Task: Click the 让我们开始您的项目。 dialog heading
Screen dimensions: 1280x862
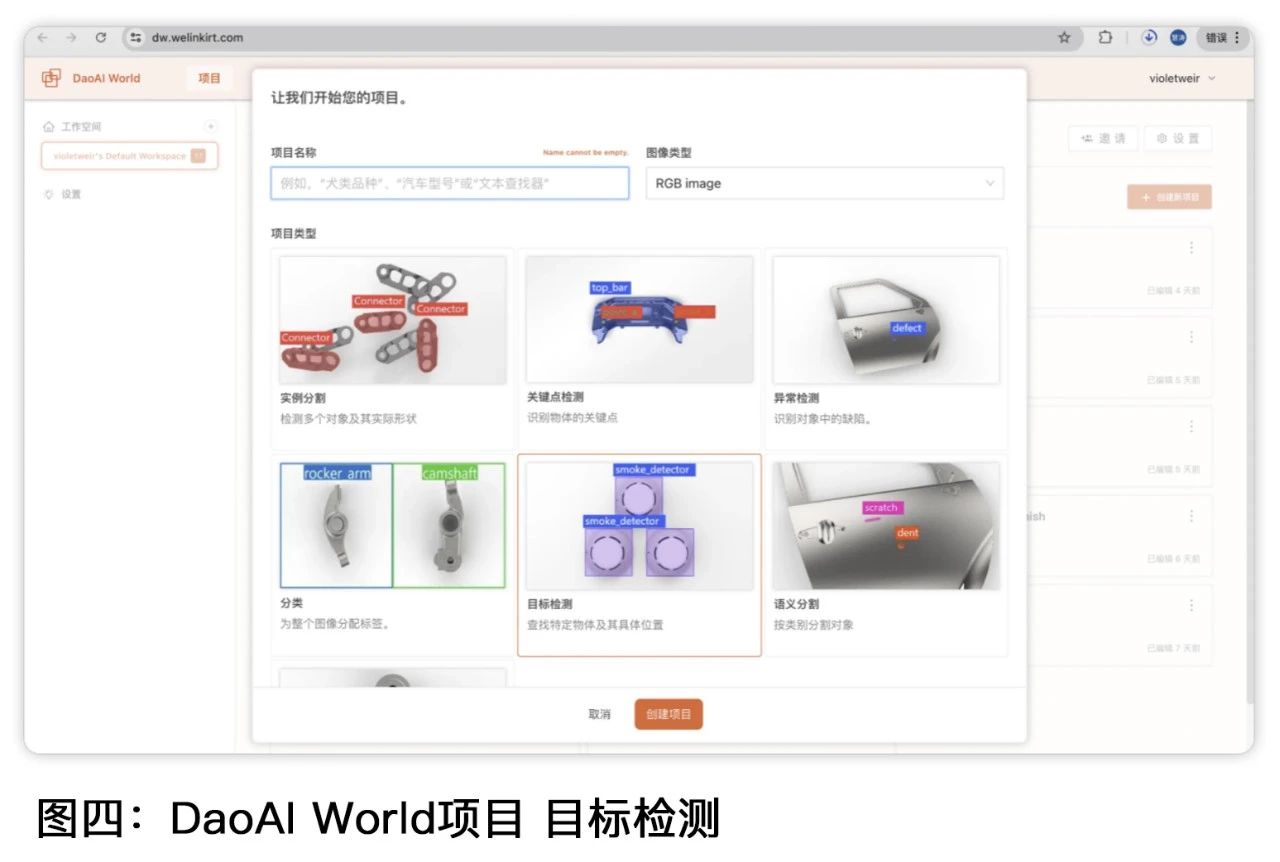Action: click(339, 98)
